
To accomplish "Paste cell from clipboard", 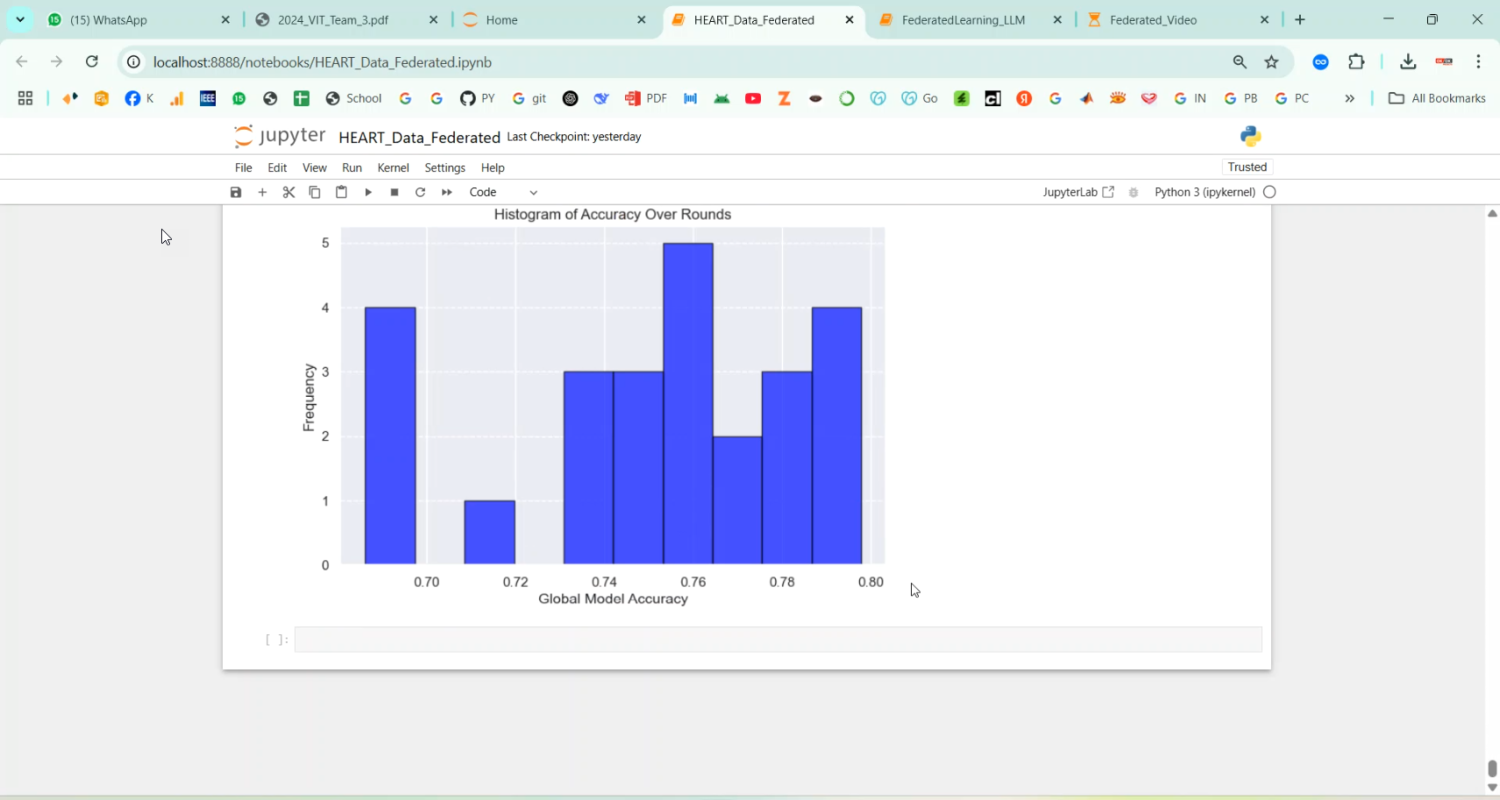I will coord(341,192).
